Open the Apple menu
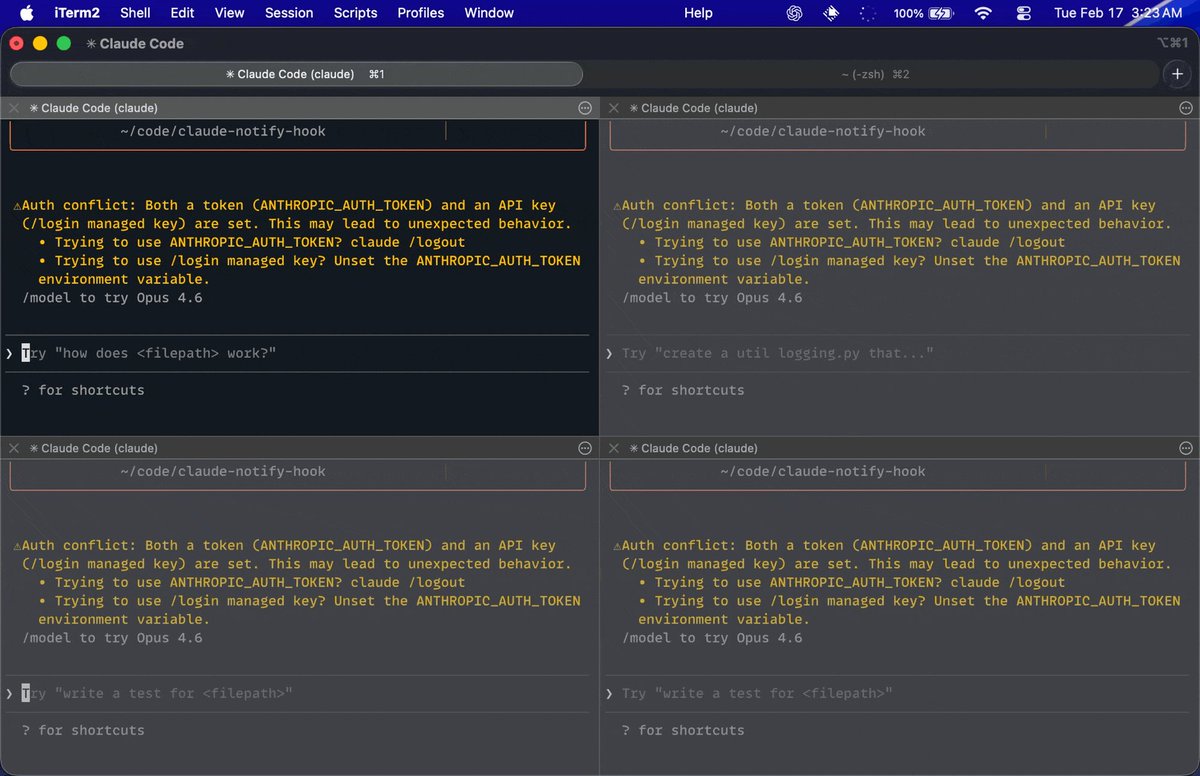The width and height of the screenshot is (1200, 776). click(27, 13)
